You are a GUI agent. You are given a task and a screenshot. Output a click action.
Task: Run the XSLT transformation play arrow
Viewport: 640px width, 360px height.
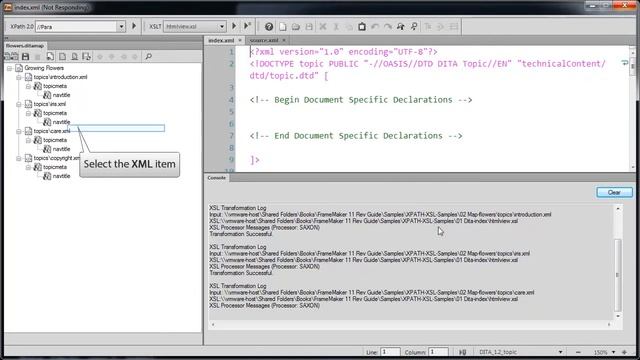click(234, 26)
